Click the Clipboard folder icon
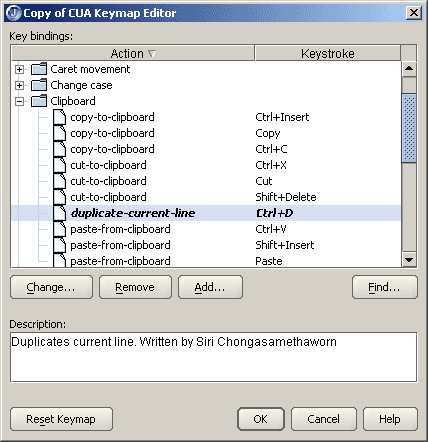This screenshot has width=428, height=442. click(39, 101)
